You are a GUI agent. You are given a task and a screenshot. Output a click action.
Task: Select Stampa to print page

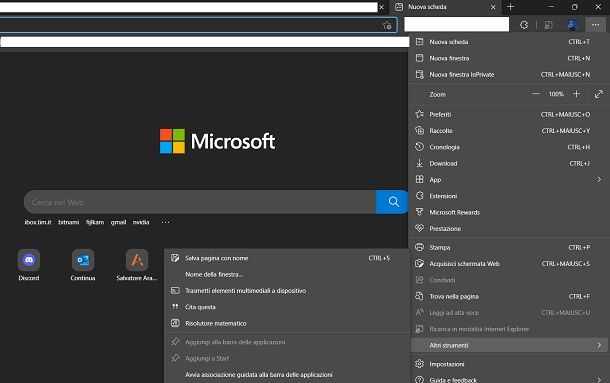point(508,247)
